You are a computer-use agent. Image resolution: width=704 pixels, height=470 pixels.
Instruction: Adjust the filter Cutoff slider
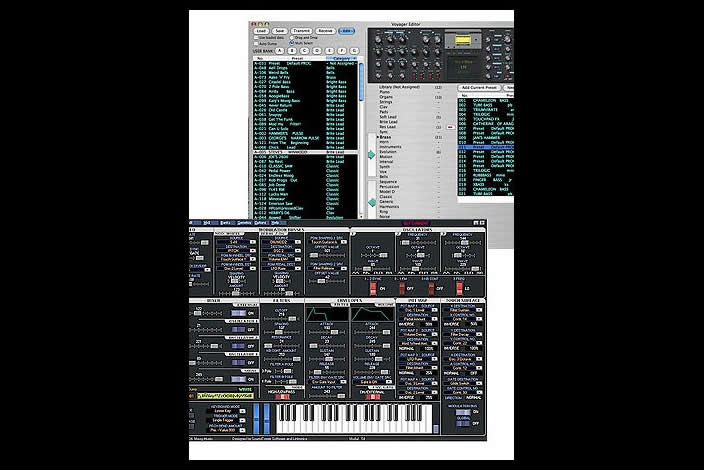[x=282, y=318]
